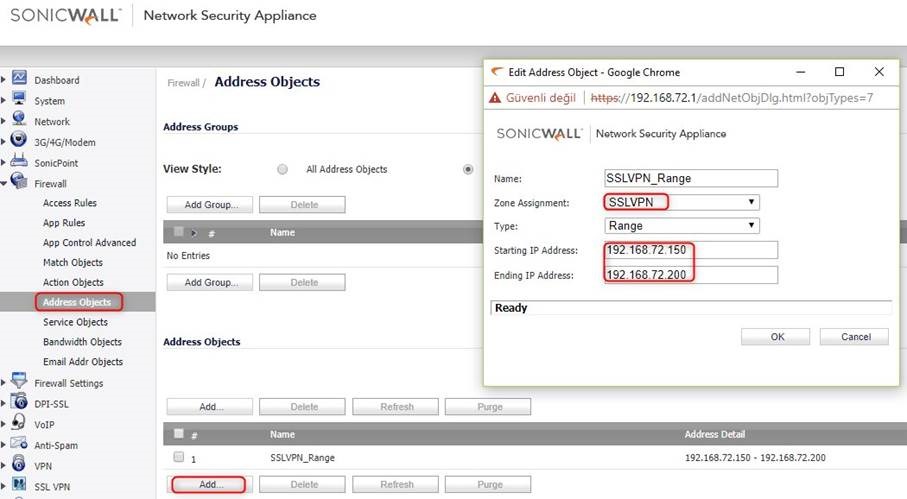907x499 pixels.
Task: Click lower Add Group button
Action: coord(210,282)
